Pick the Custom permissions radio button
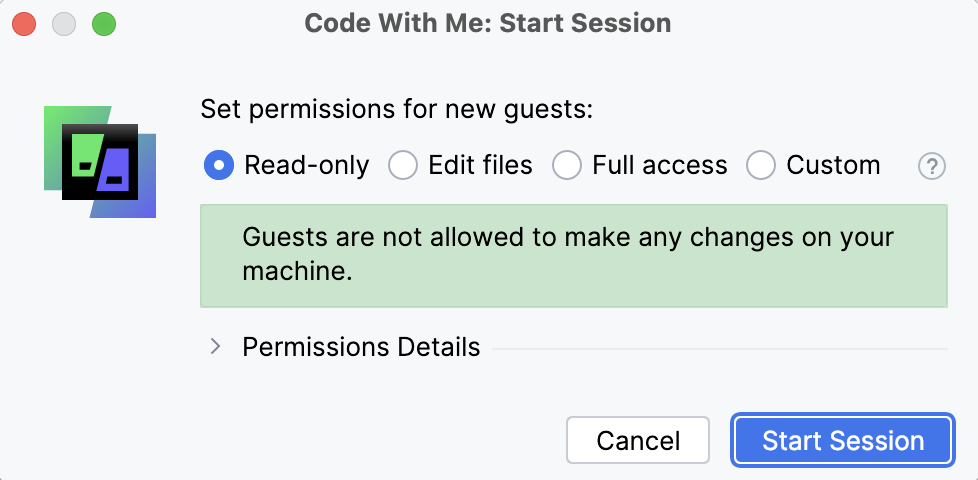 click(x=761, y=165)
